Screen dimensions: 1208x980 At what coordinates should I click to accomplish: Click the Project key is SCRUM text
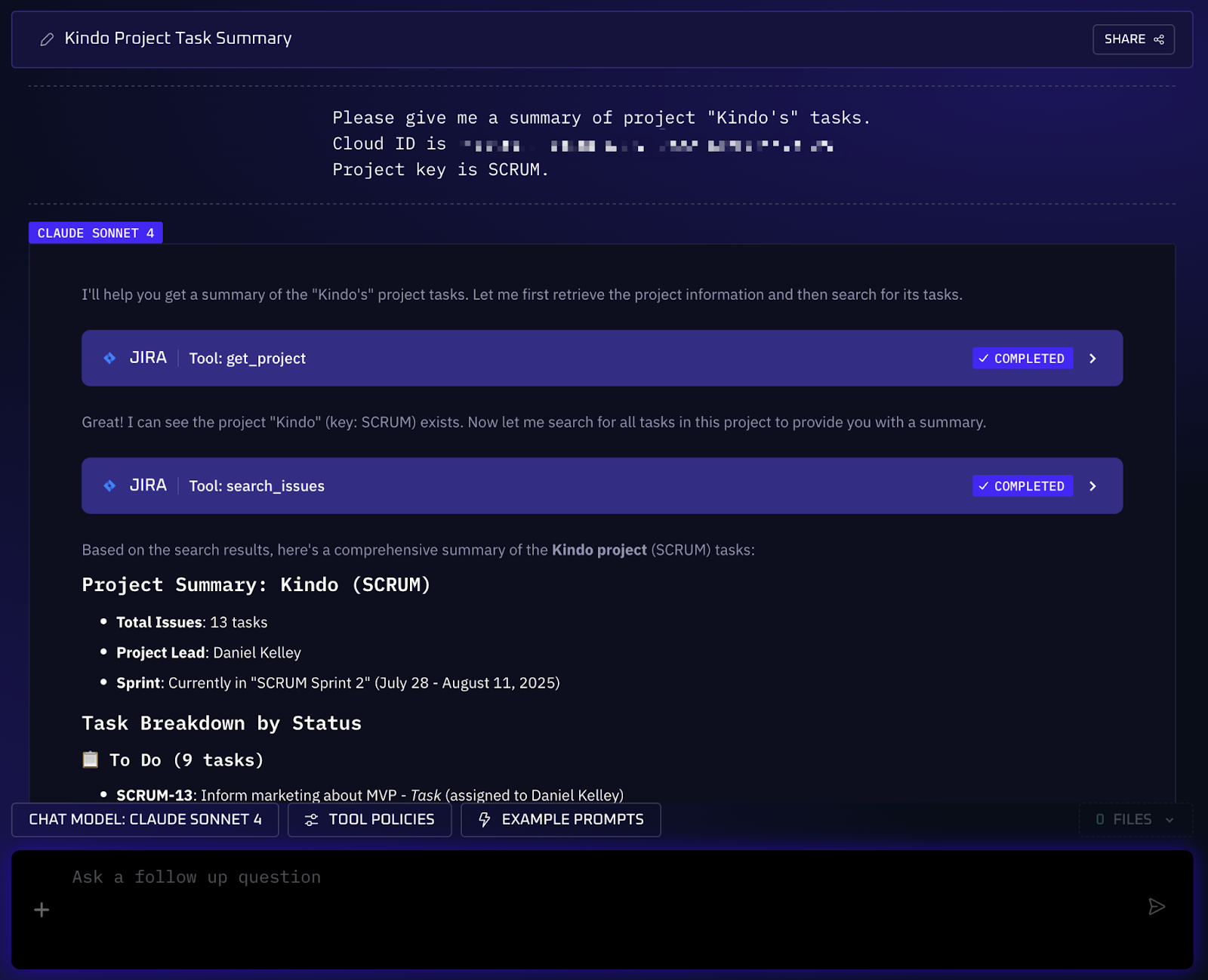point(440,170)
